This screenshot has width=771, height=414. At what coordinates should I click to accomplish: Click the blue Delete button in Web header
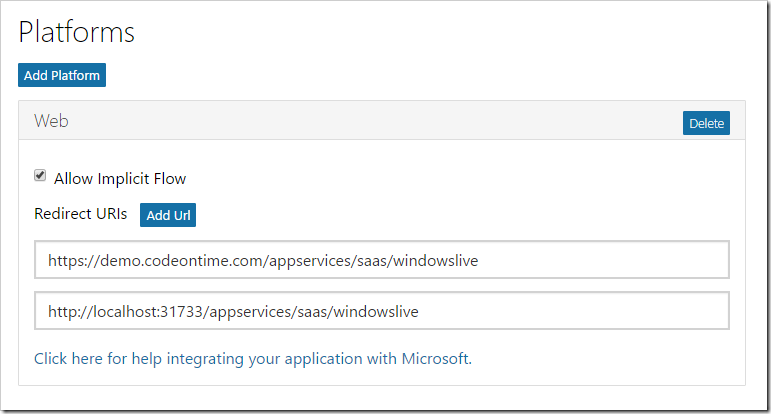coord(706,123)
